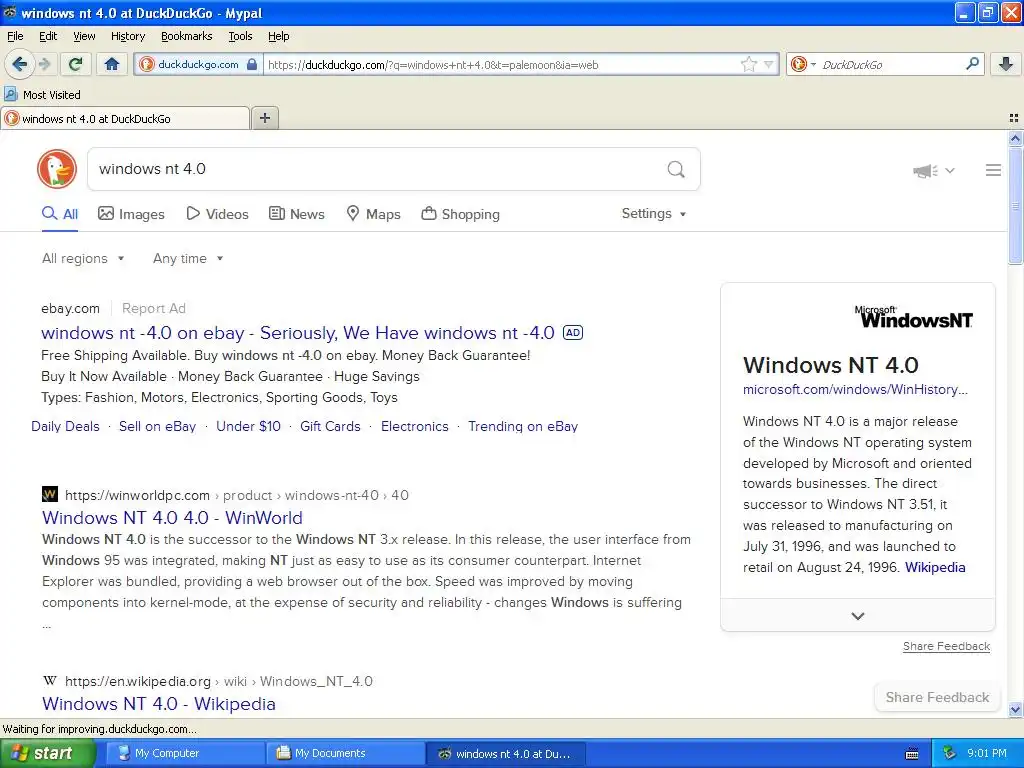Click Report Ad link

click(x=153, y=308)
